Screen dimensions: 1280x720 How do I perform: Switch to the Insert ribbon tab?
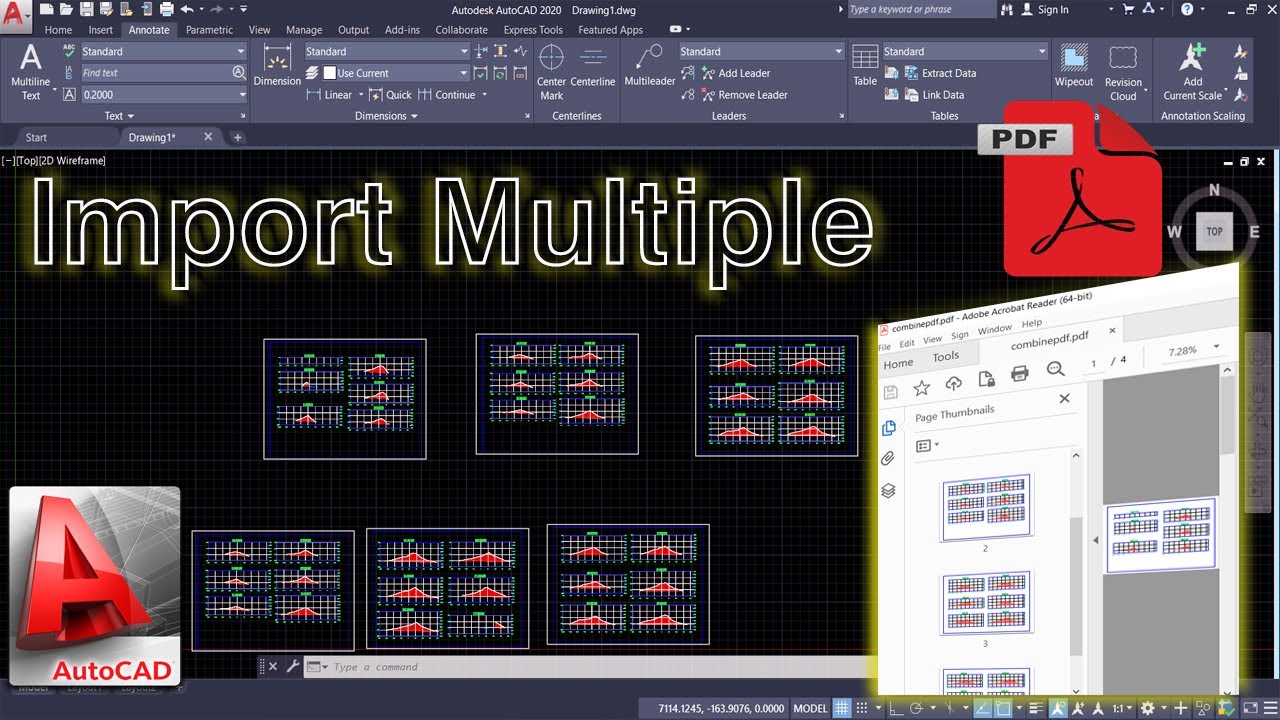(101, 30)
